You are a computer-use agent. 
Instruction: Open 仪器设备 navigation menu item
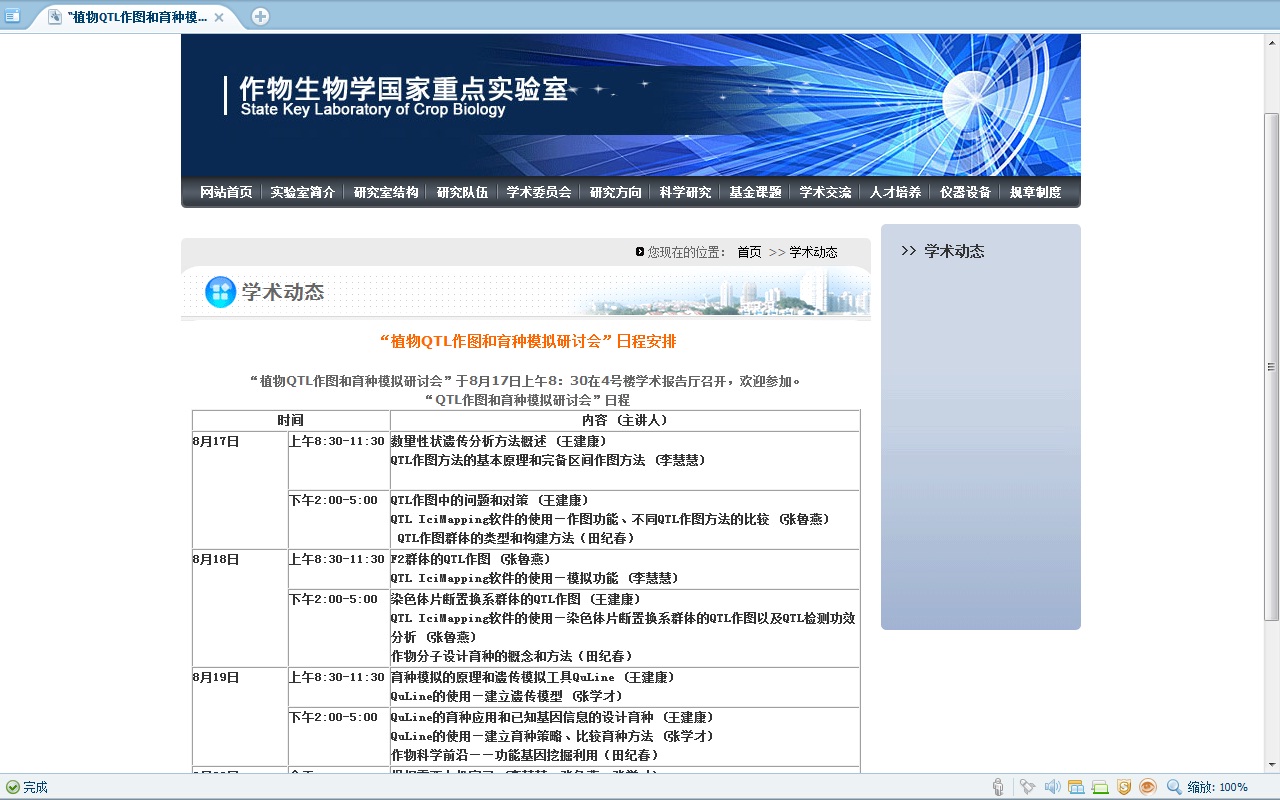click(965, 192)
